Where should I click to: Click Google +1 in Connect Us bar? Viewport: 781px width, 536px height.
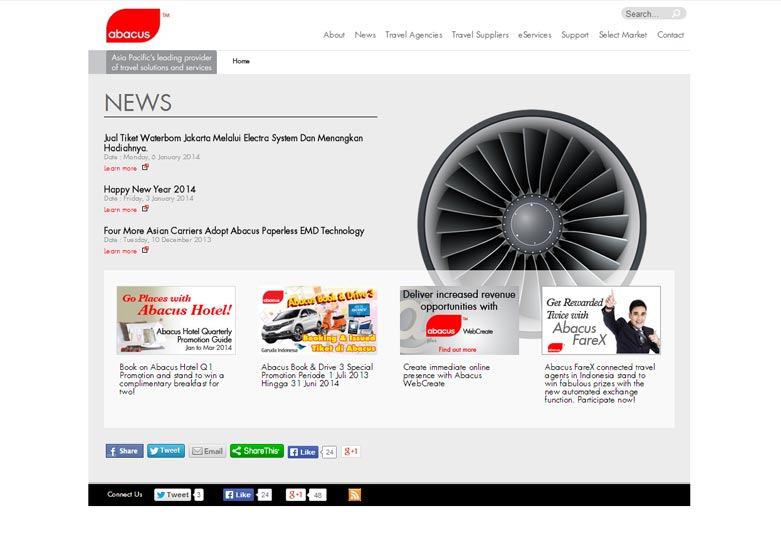coord(295,495)
